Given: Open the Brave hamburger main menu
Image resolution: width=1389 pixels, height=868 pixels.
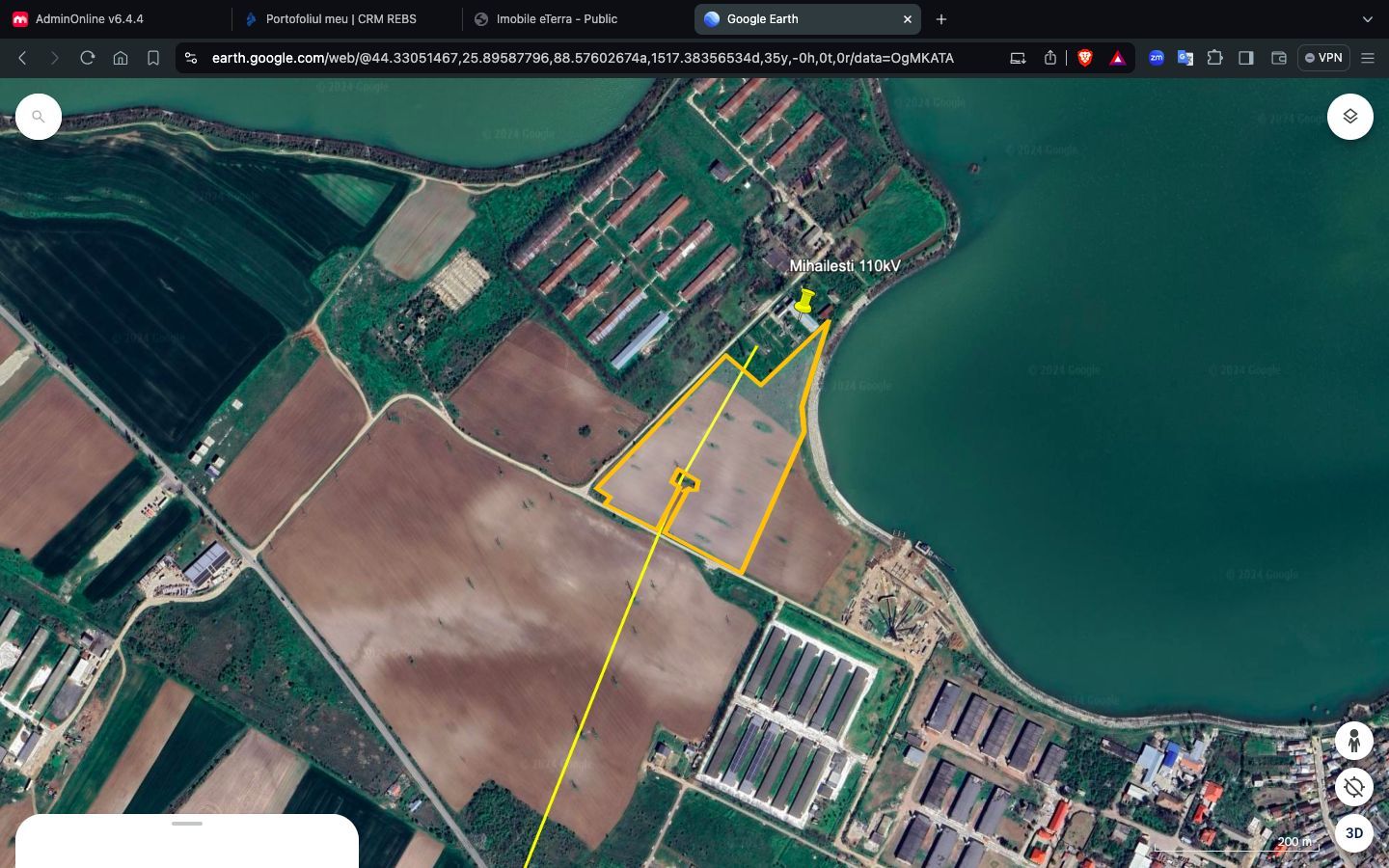Looking at the screenshot, I should point(1368,58).
